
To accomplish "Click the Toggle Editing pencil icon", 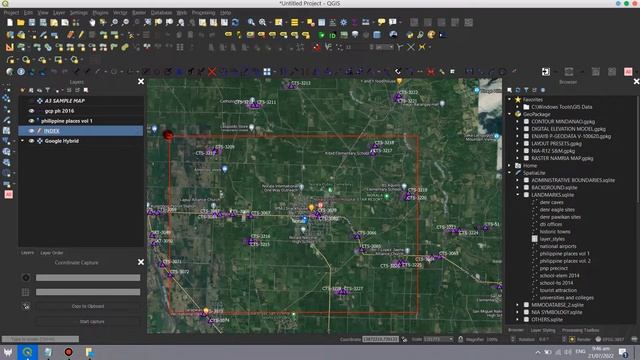I will click(81, 35).
